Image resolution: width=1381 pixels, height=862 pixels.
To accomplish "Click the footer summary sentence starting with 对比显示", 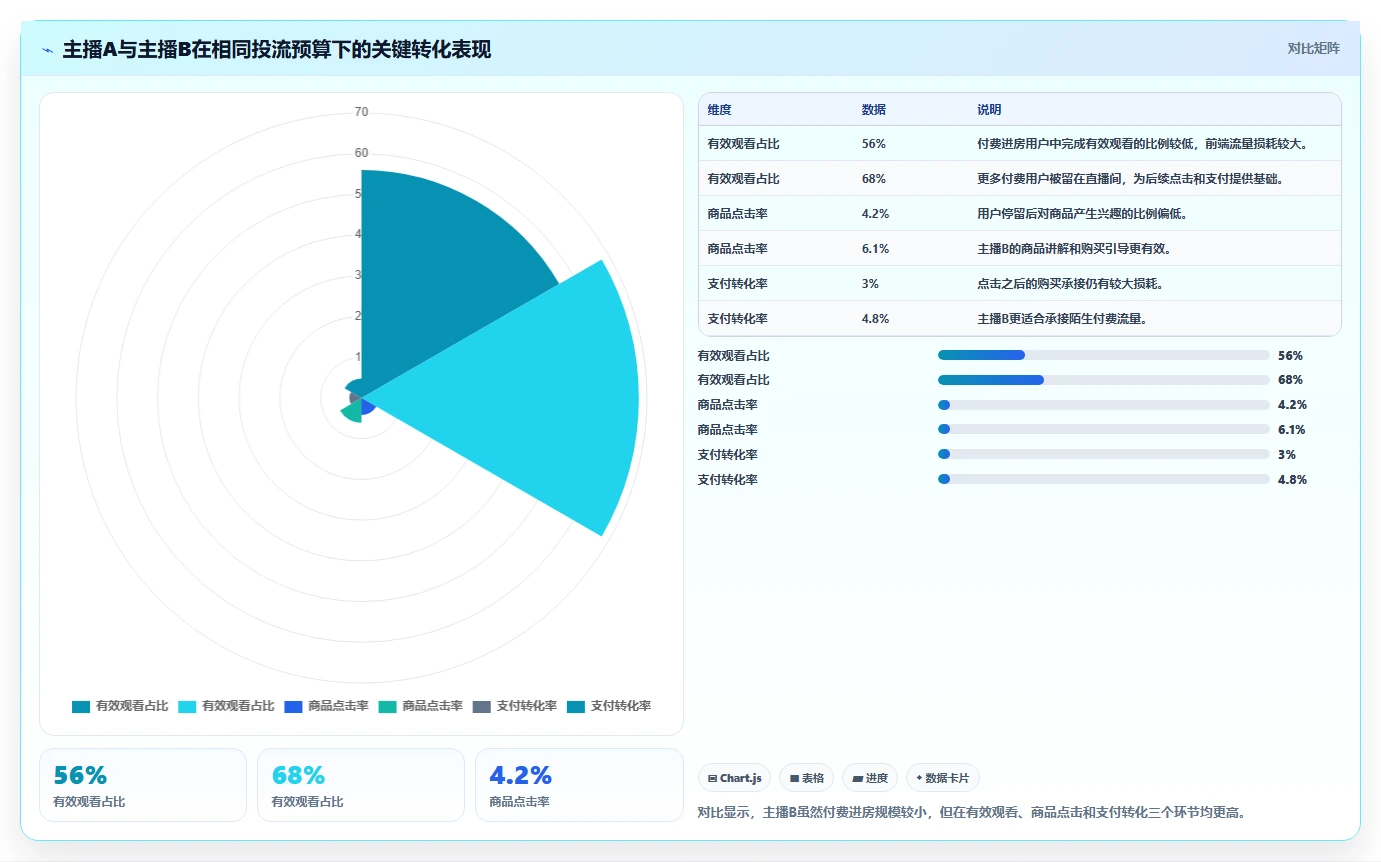I will (x=972, y=813).
